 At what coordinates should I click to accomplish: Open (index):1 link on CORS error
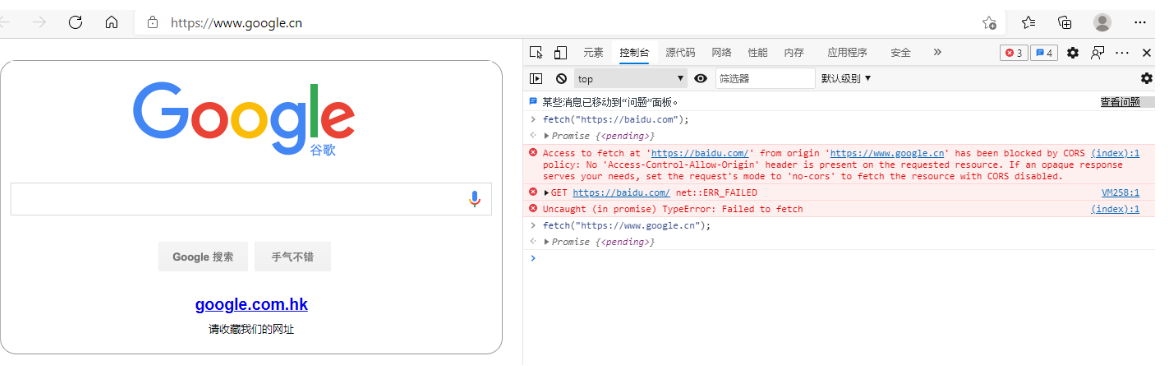point(1115,153)
